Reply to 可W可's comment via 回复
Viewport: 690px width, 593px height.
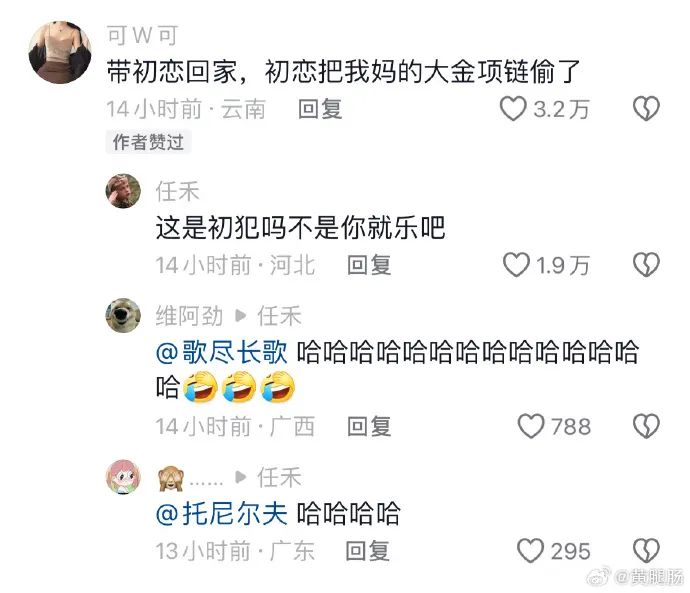click(x=320, y=109)
